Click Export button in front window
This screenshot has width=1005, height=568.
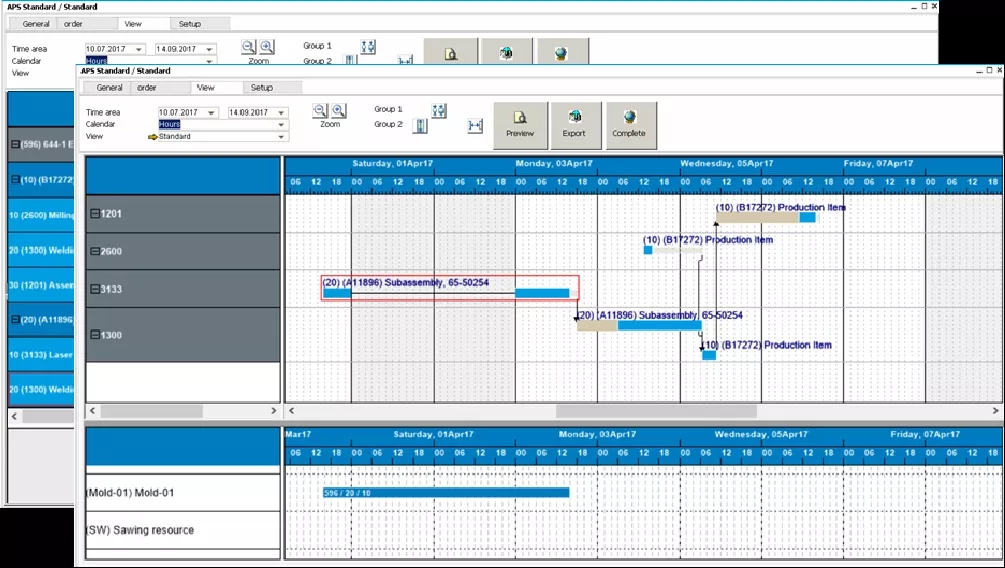pyautogui.click(x=574, y=124)
